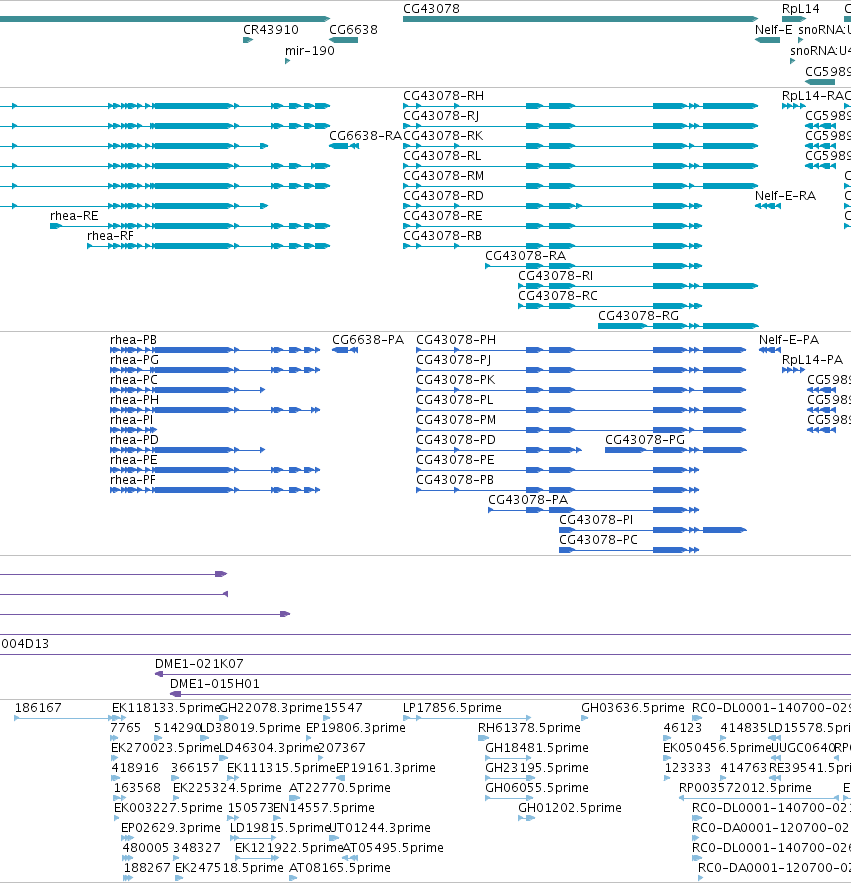Viewport: 851px width, 883px height.
Task: Open the 186167 EST feature
Action: [63, 718]
